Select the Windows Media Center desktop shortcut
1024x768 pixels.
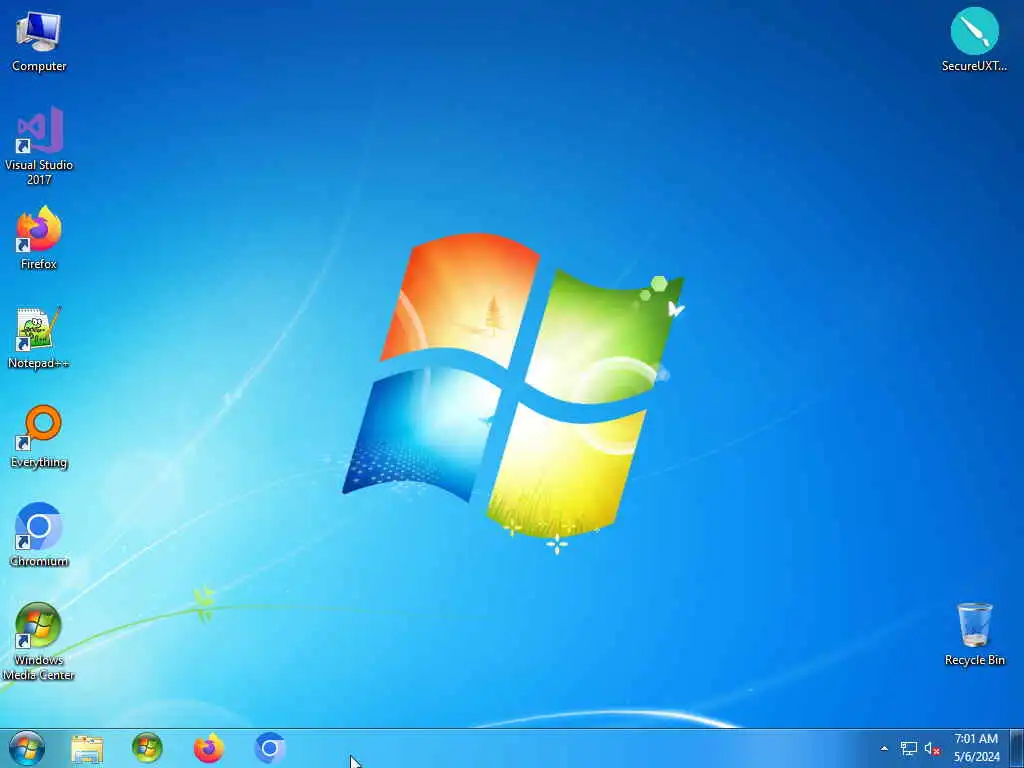point(39,642)
